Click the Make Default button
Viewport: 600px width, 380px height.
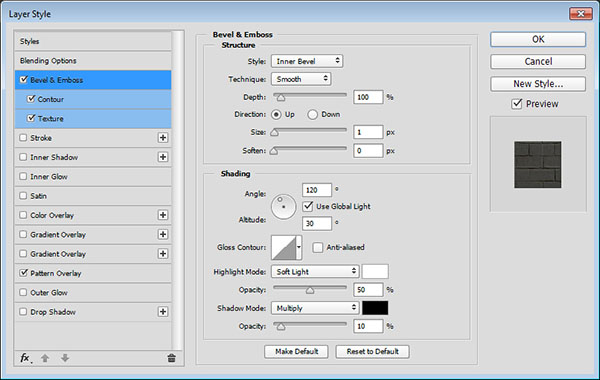(x=296, y=351)
